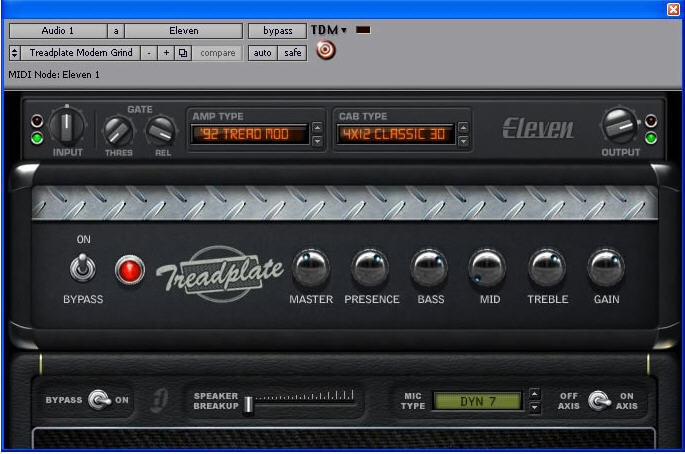Select next amp type with up arrow

click(317, 128)
